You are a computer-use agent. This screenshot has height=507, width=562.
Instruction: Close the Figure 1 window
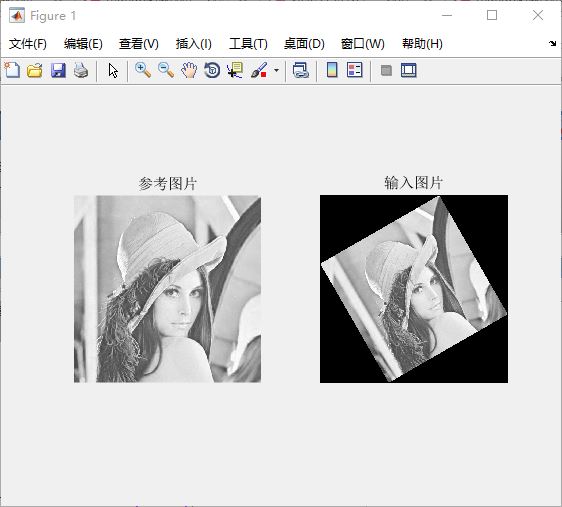[538, 15]
